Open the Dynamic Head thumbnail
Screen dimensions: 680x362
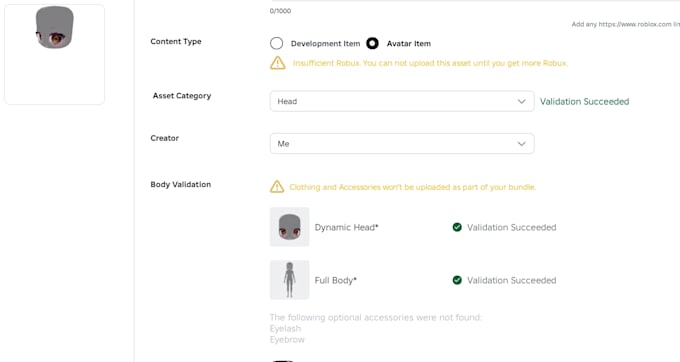[x=290, y=227]
